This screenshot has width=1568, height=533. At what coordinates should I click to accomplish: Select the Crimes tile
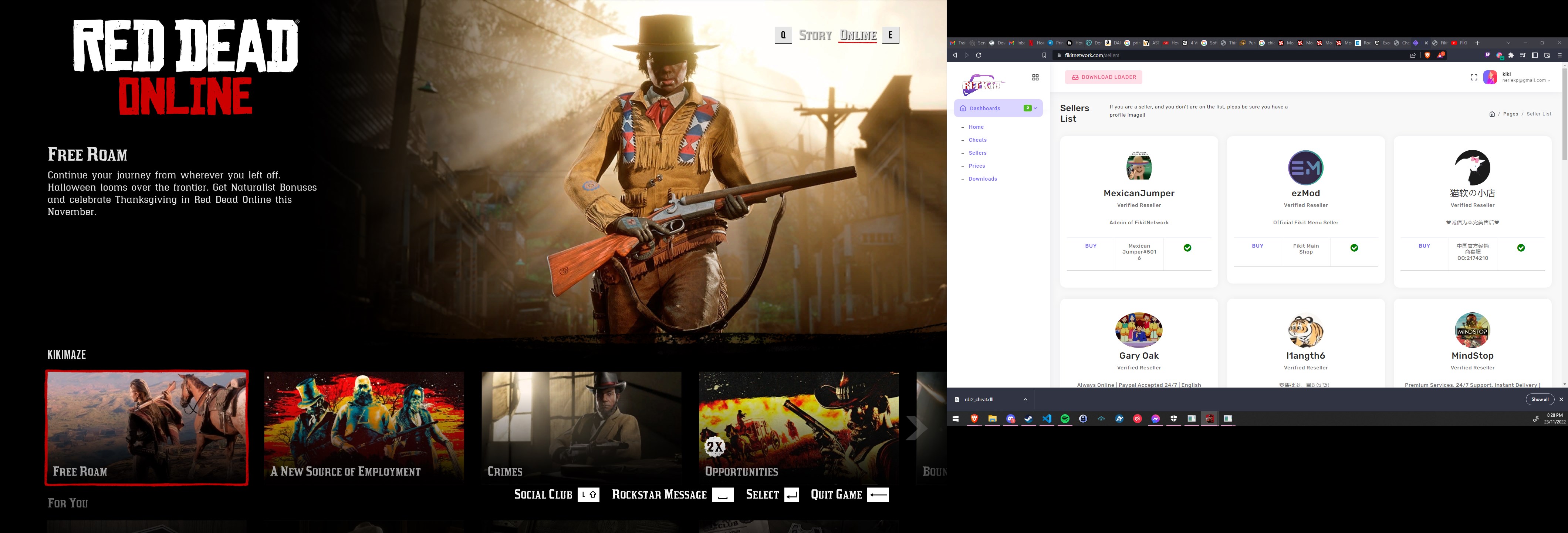click(x=581, y=428)
